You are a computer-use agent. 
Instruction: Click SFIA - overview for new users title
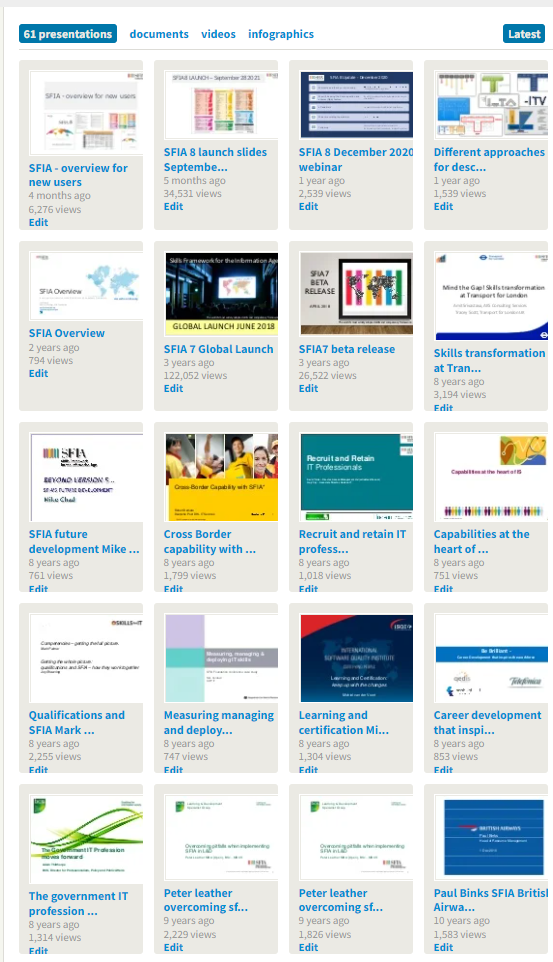(78, 175)
